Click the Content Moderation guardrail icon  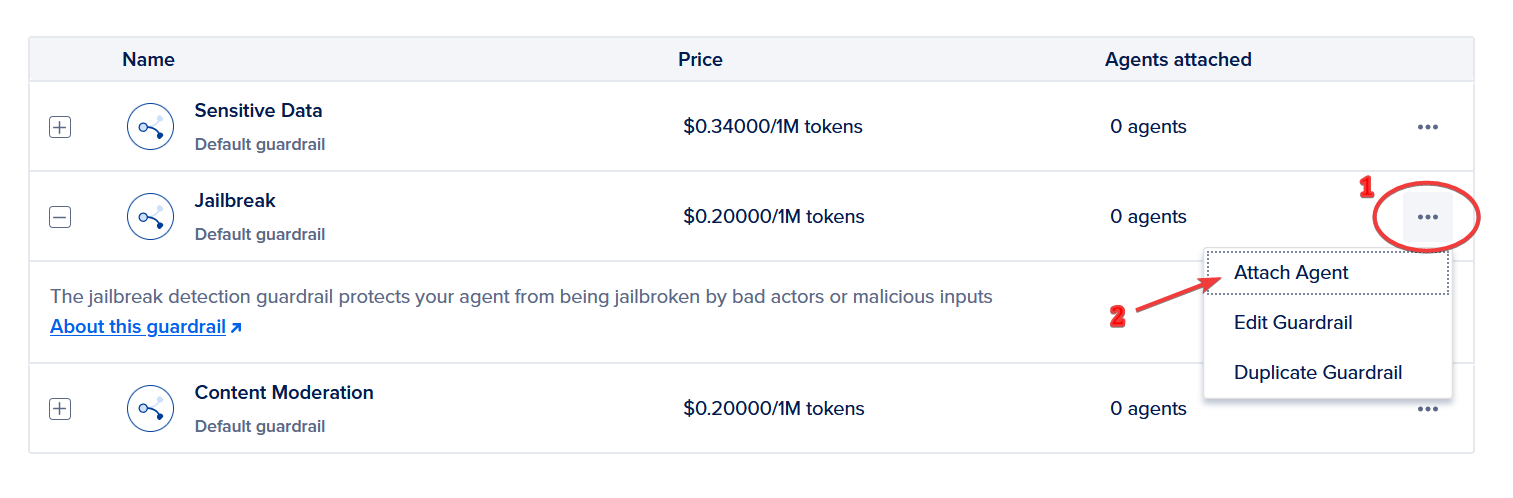[x=151, y=408]
